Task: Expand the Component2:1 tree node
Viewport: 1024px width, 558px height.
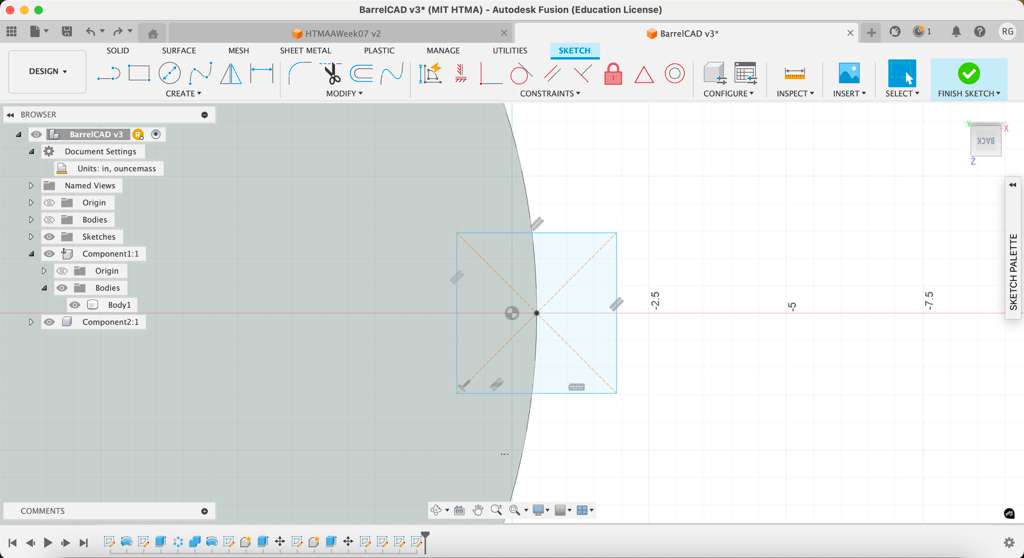Action: pyautogui.click(x=31, y=322)
